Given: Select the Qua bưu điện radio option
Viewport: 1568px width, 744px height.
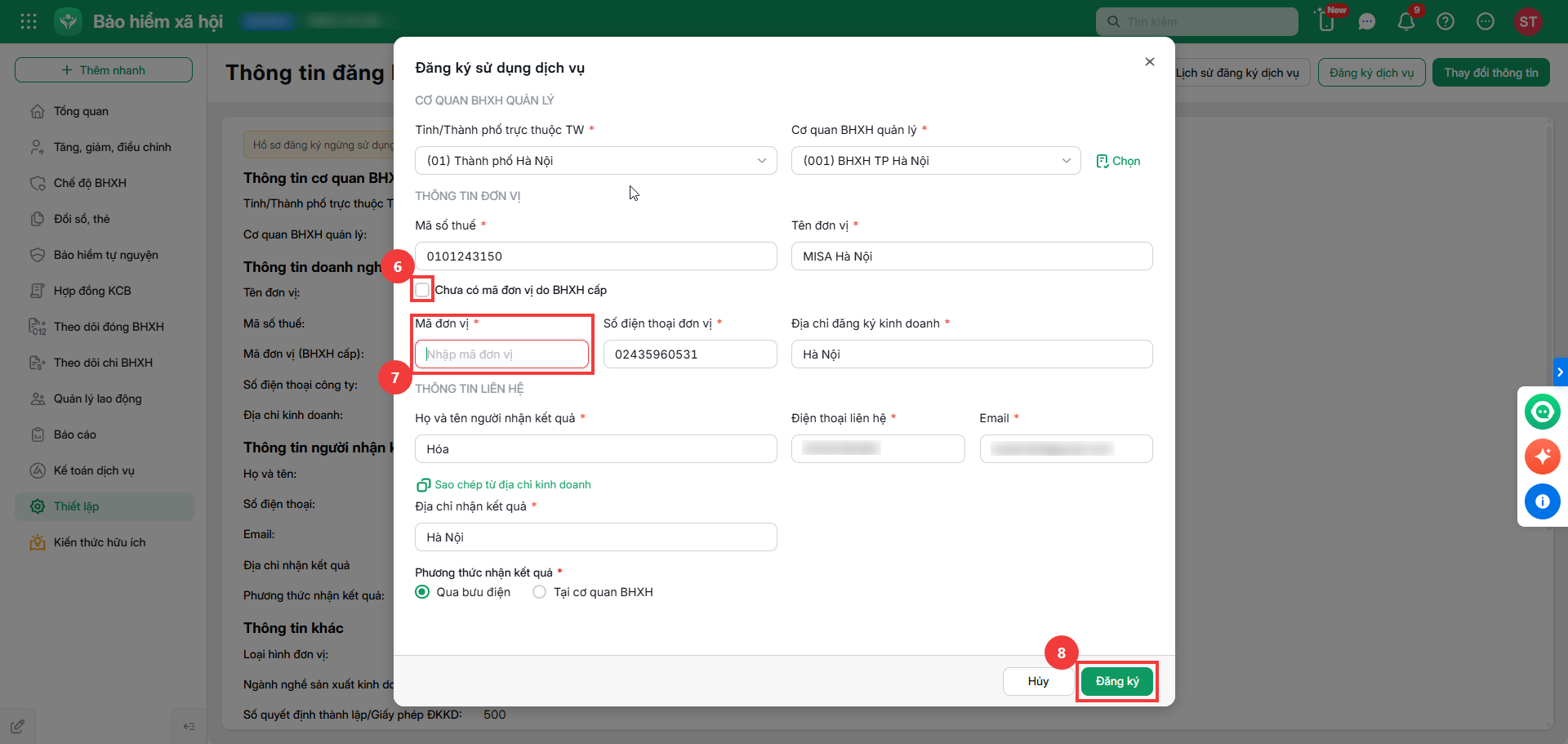Looking at the screenshot, I should click(x=422, y=592).
